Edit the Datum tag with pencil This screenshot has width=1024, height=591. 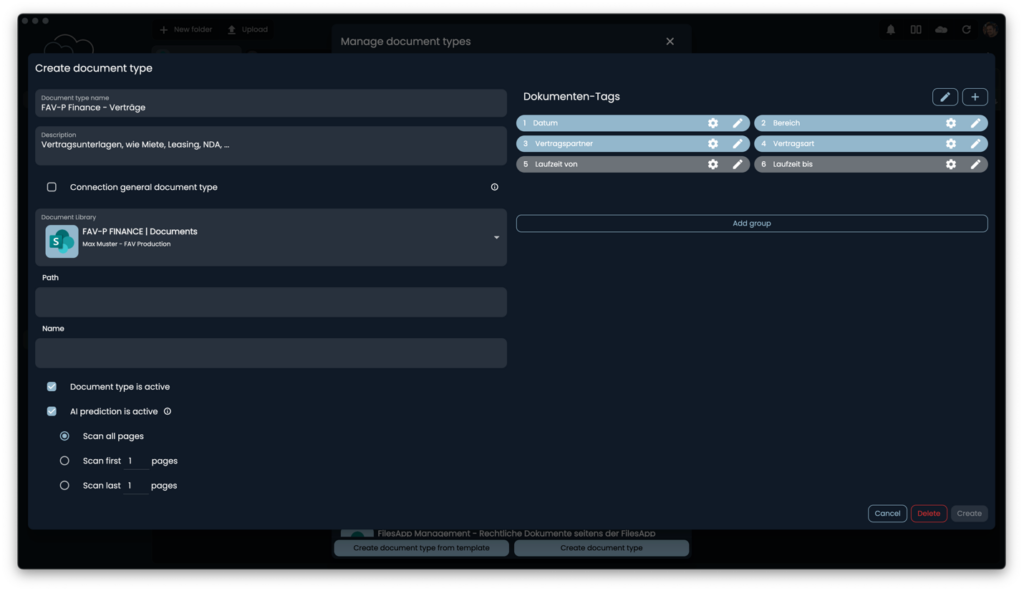click(x=737, y=123)
